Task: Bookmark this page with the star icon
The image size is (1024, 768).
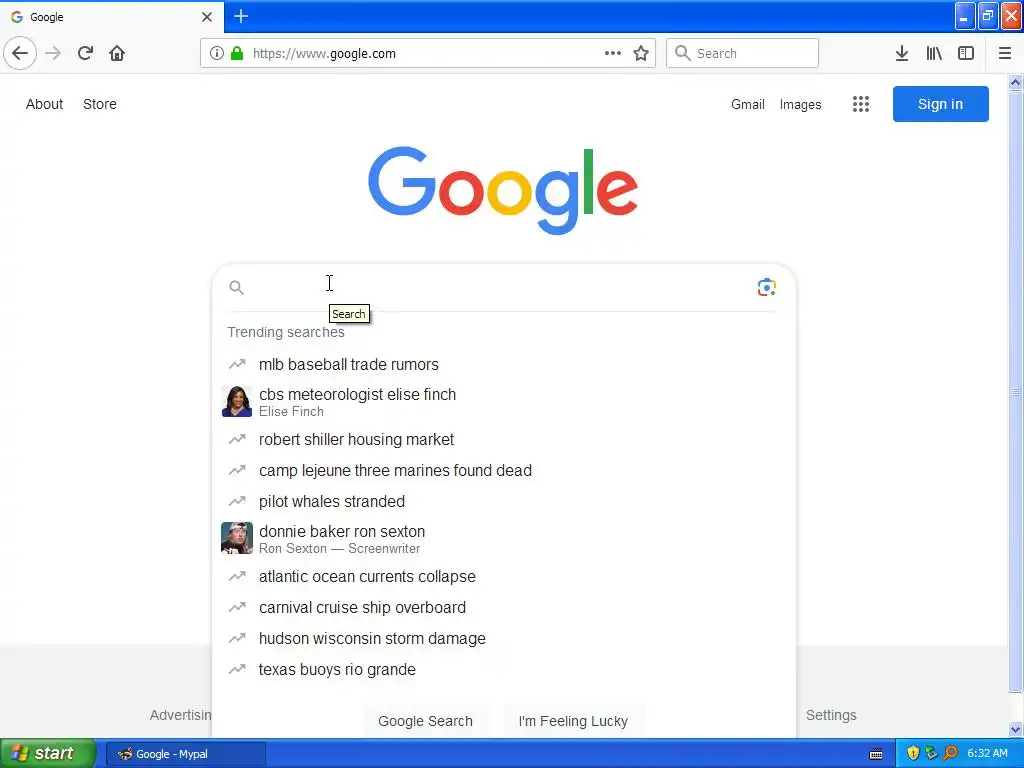Action: click(641, 53)
